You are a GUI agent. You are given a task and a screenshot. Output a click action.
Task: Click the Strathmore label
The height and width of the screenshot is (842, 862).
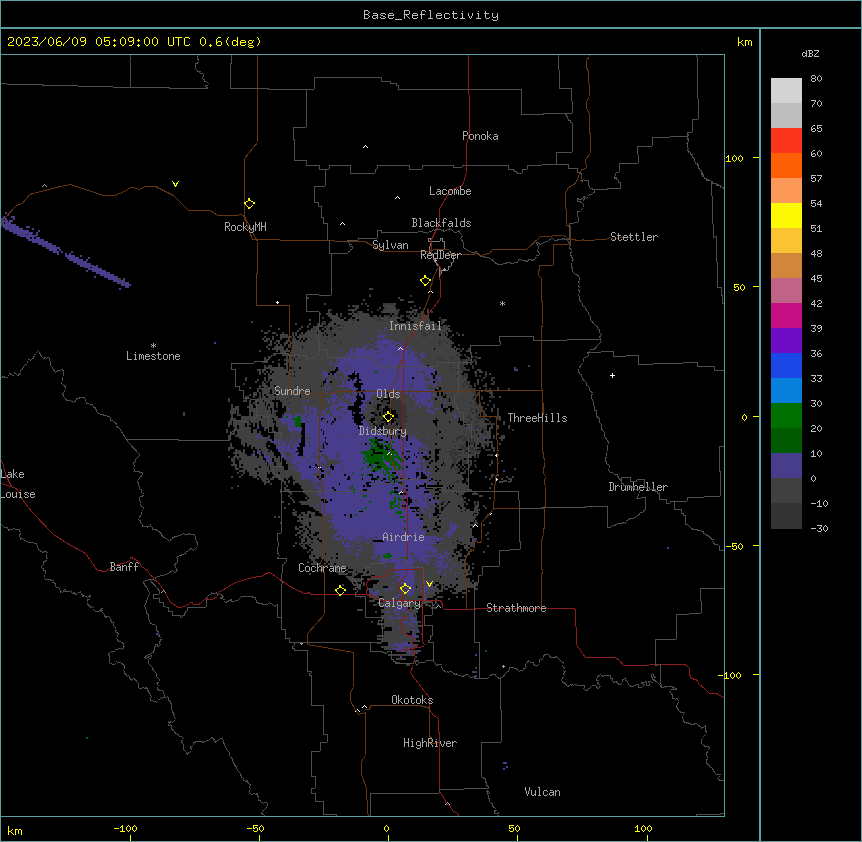click(516, 608)
